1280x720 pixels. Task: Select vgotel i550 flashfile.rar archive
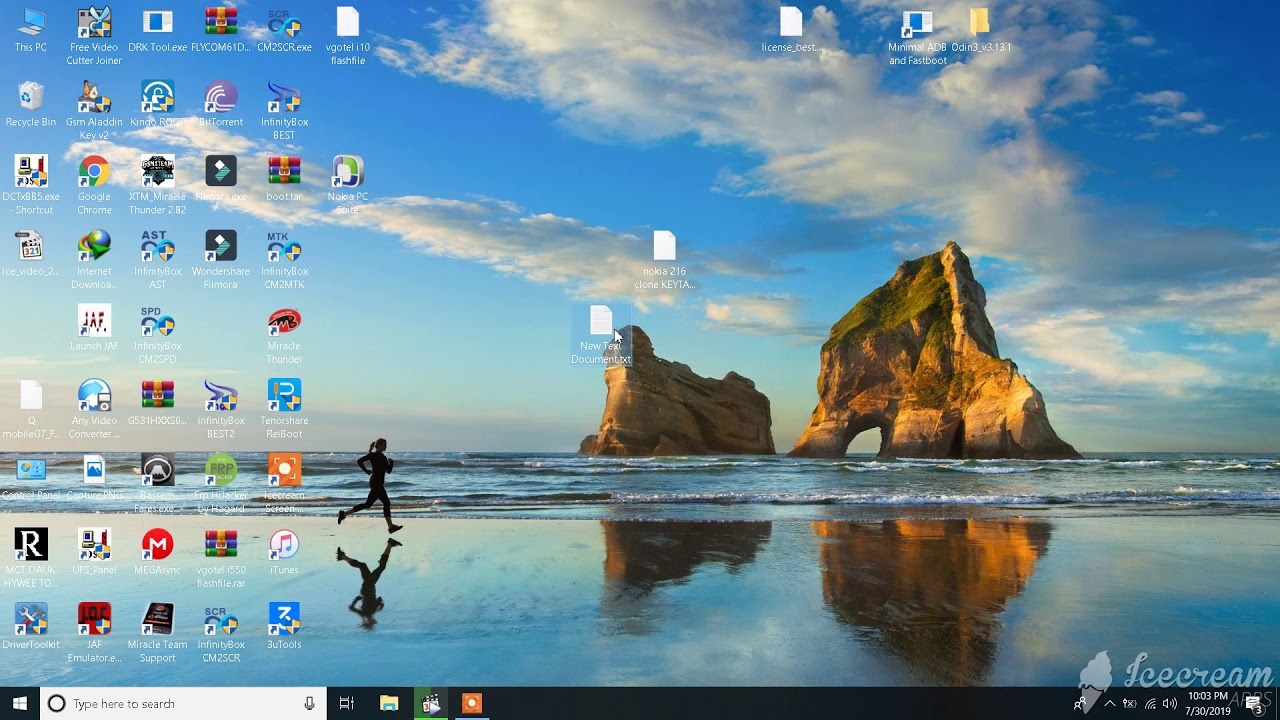(x=221, y=559)
